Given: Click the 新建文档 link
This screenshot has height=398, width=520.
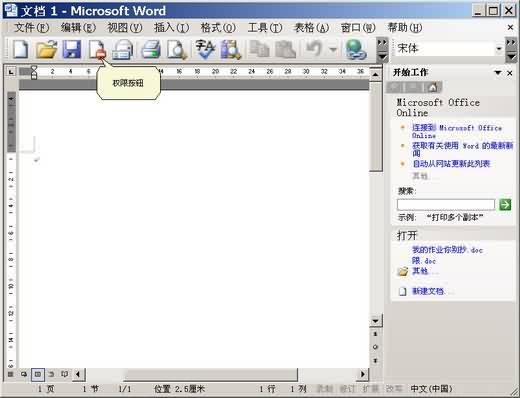Looking at the screenshot, I should pyautogui.click(x=428, y=291).
